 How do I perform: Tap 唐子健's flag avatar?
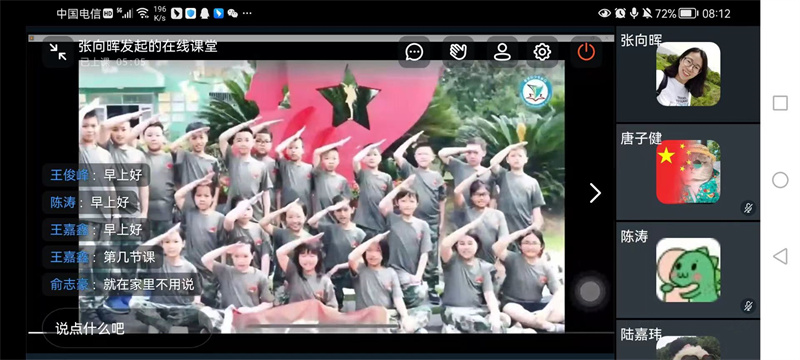tap(688, 172)
